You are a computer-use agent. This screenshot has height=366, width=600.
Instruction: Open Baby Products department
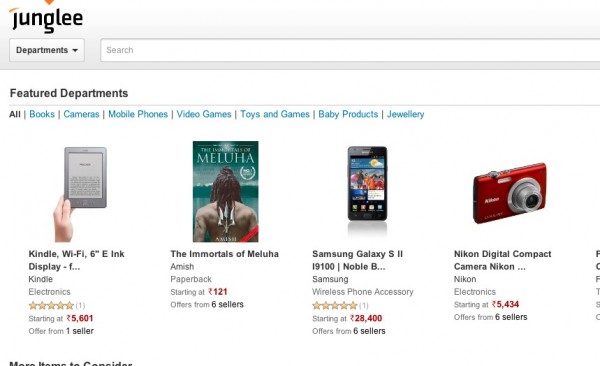tap(348, 114)
